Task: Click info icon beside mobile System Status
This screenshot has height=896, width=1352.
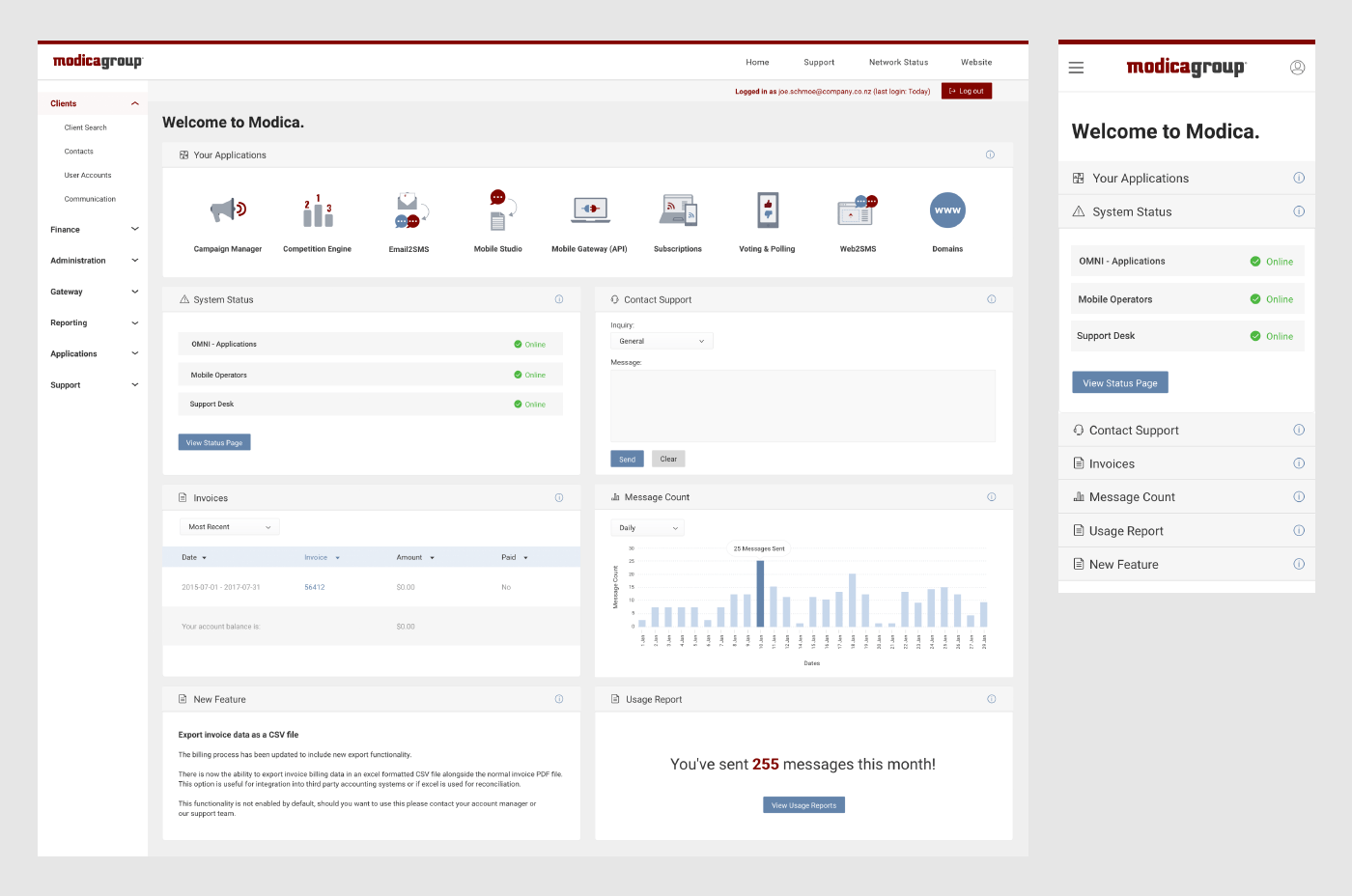Action: click(1299, 211)
